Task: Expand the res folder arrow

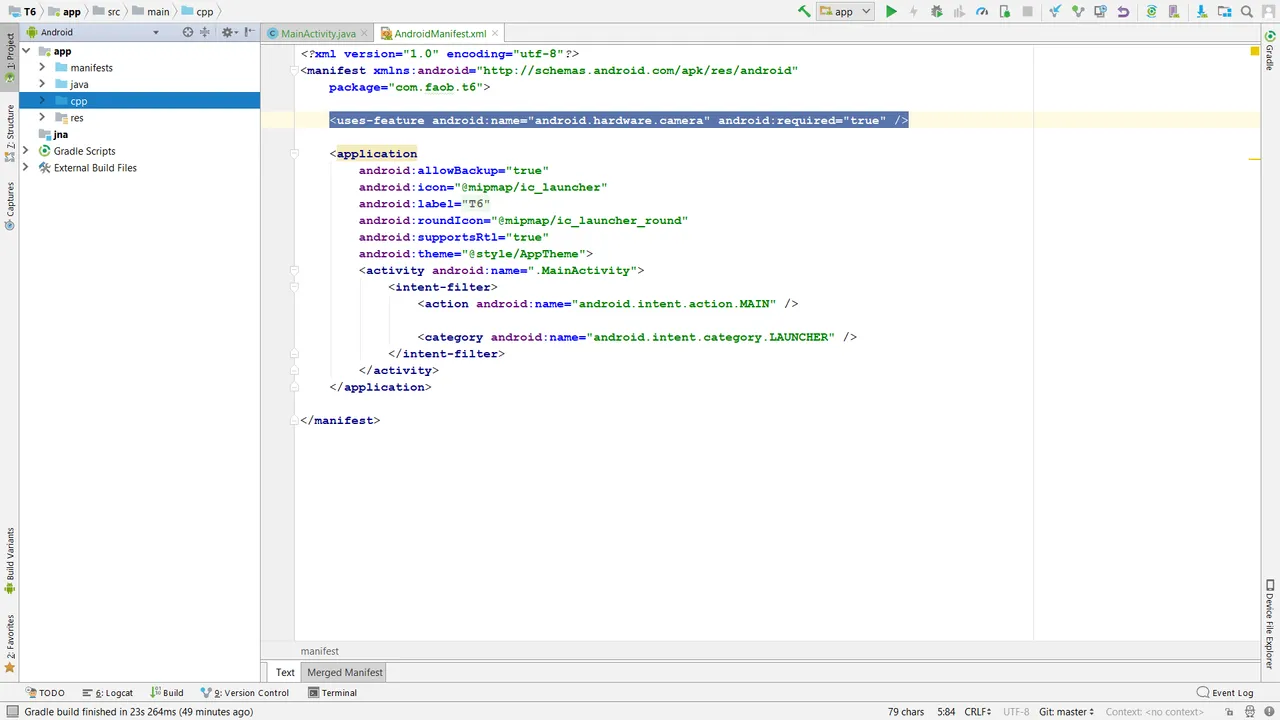Action: pos(42,117)
